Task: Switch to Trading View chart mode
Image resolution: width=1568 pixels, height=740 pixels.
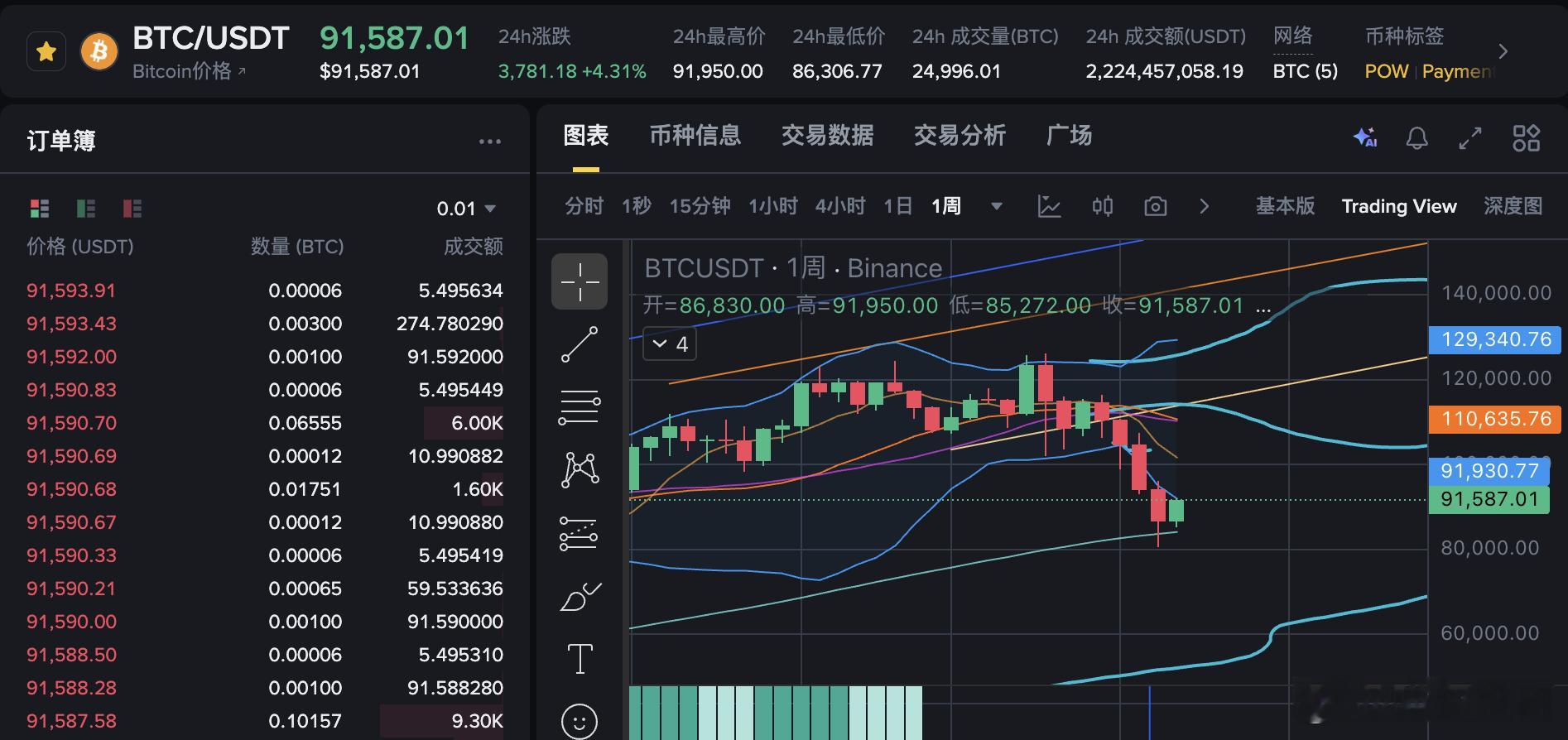Action: (1399, 206)
